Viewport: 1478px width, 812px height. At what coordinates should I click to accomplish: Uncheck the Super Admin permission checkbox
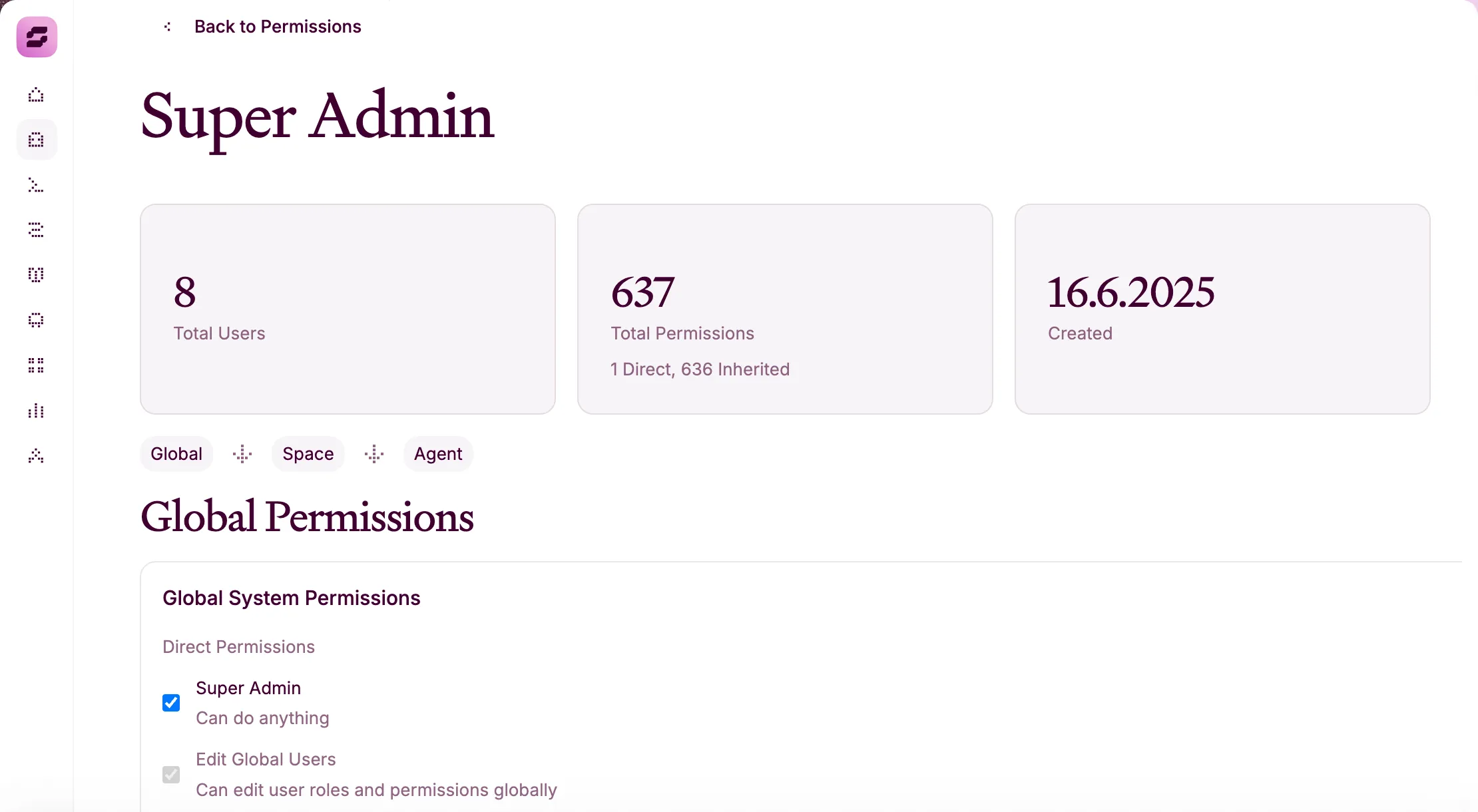(171, 703)
